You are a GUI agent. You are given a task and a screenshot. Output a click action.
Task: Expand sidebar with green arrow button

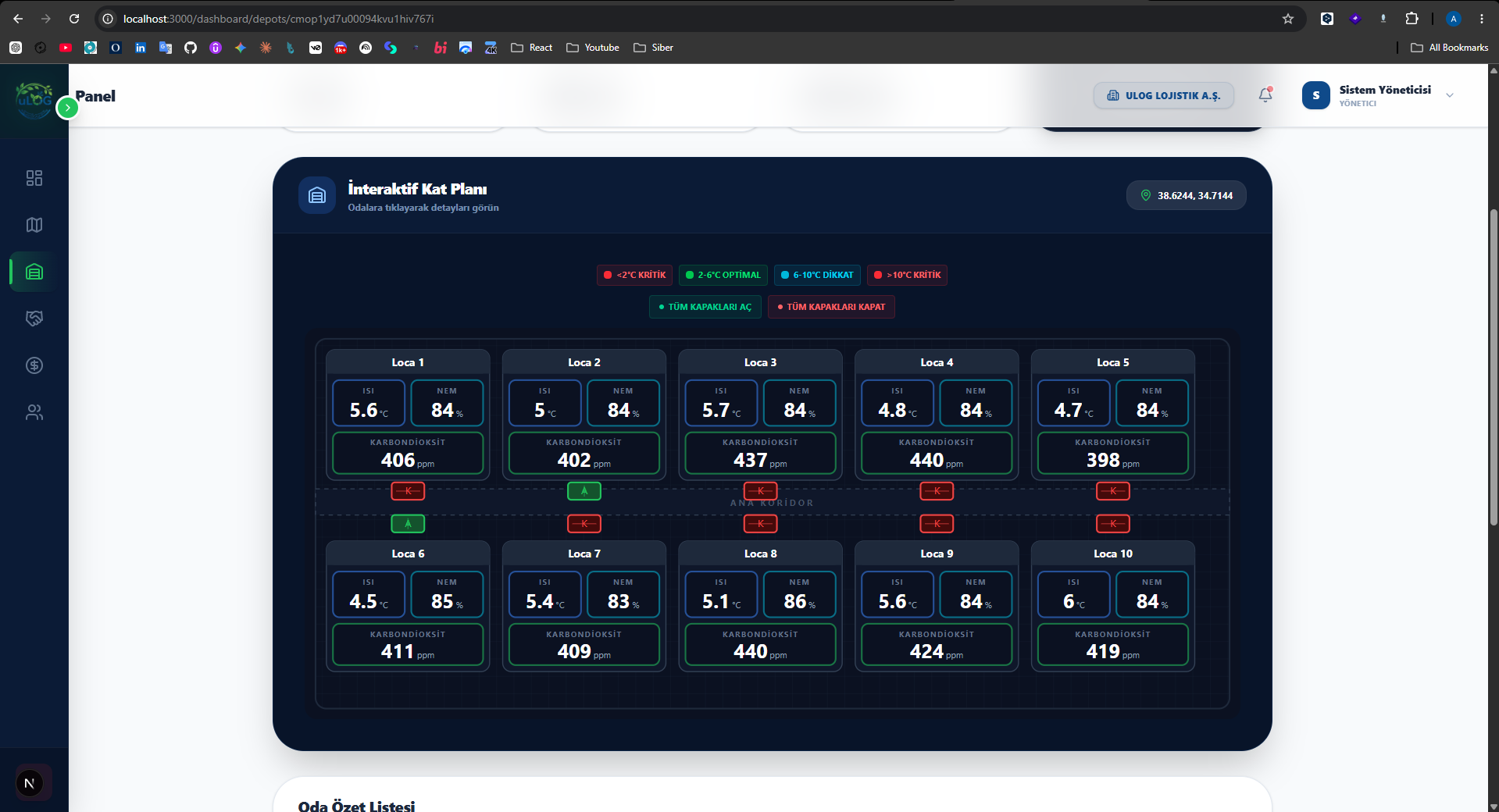68,108
